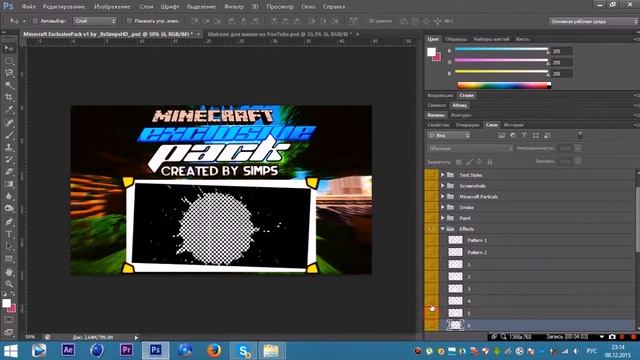The image size is (640, 360).
Task: Click the green channel value field
Action: 562,62
